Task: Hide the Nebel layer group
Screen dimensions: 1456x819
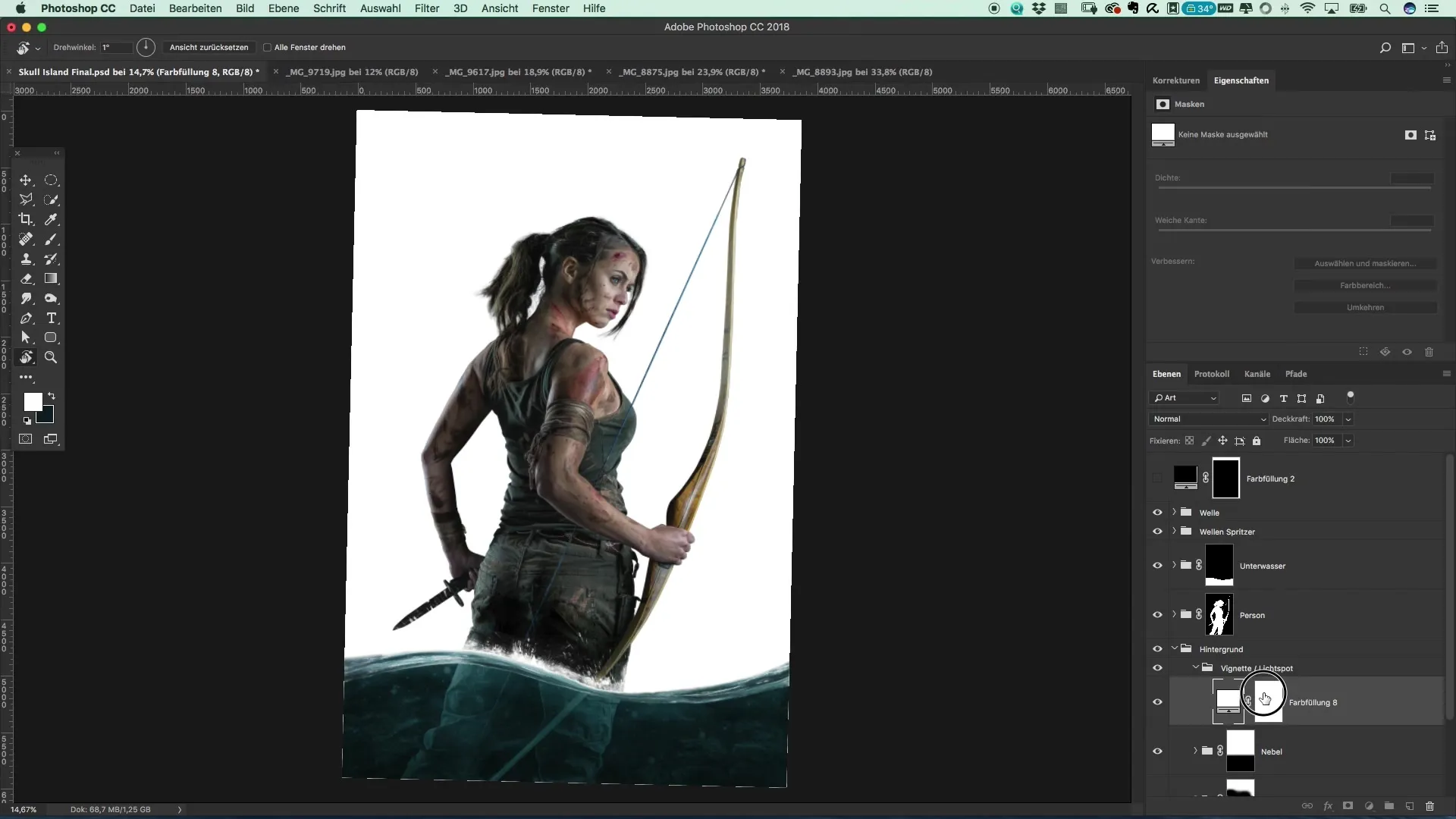Action: 1157,752
